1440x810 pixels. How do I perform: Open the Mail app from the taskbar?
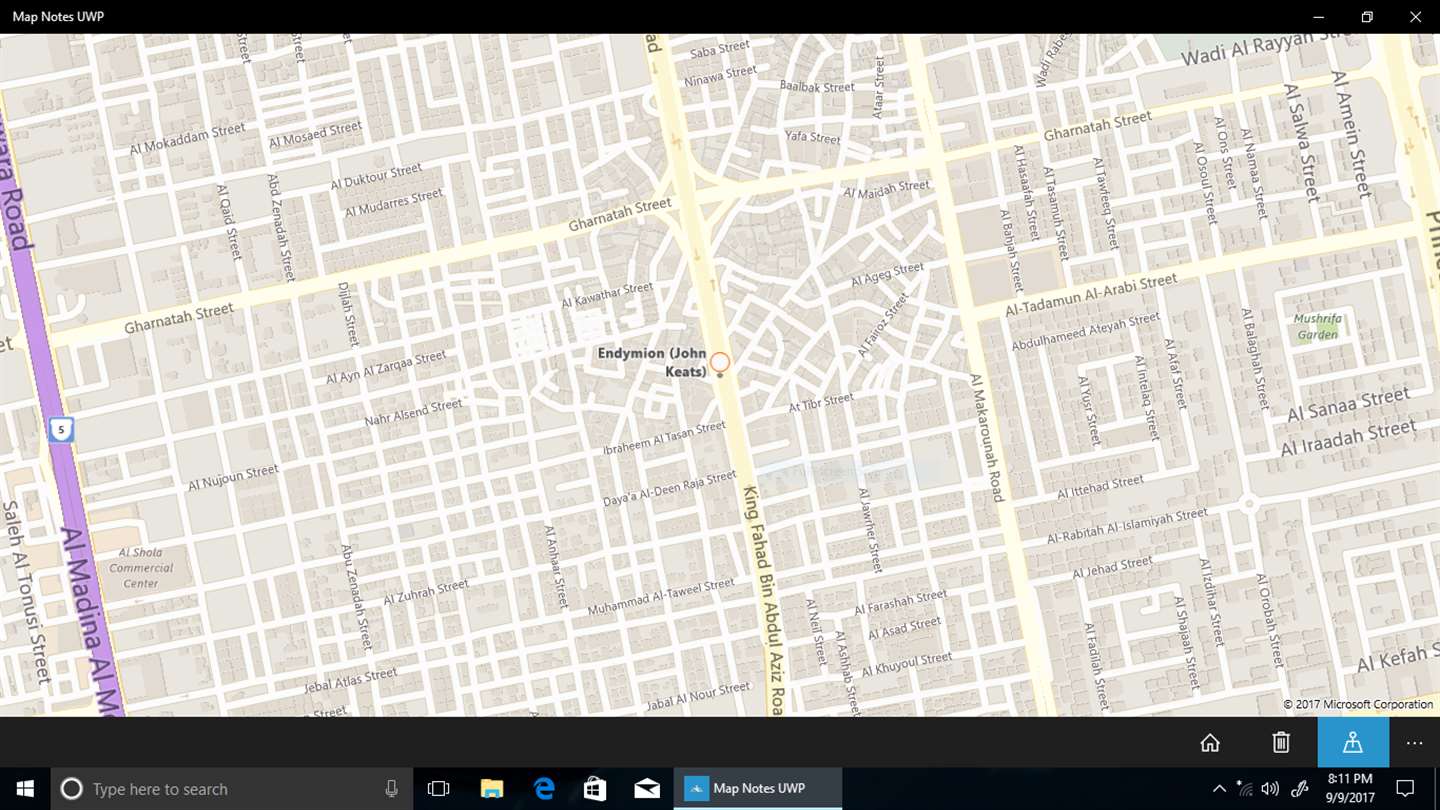647,789
